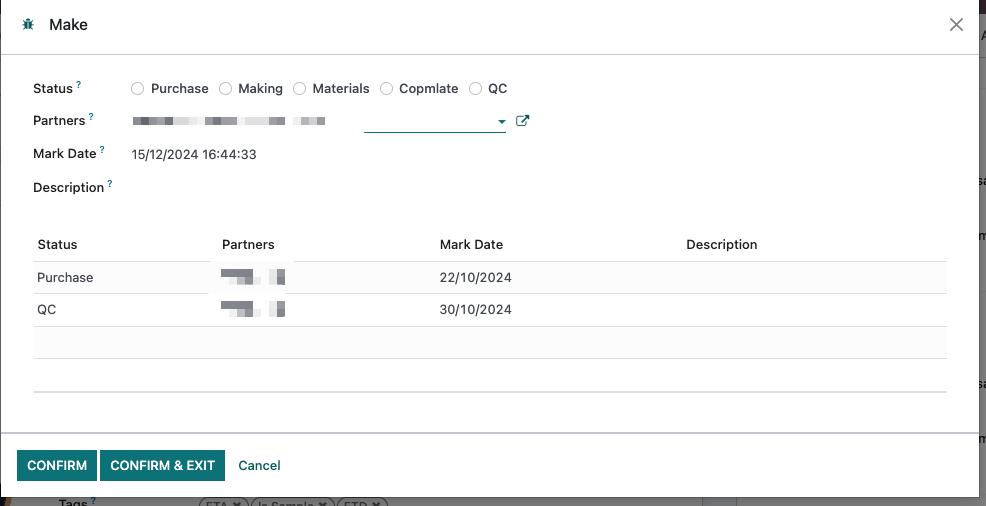Click the debug bug icon beside Make
Image resolution: width=986 pixels, height=506 pixels.
tap(28, 25)
